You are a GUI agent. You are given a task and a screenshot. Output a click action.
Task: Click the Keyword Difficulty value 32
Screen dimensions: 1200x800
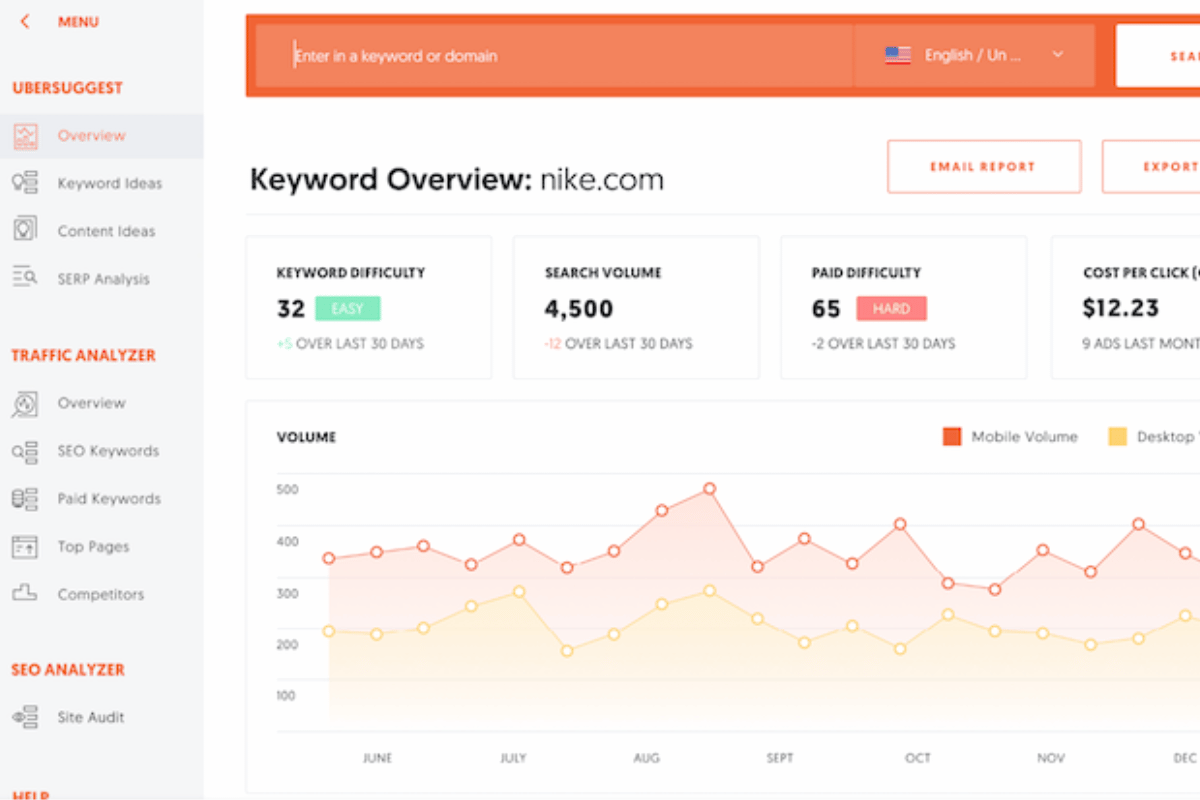[x=290, y=309]
